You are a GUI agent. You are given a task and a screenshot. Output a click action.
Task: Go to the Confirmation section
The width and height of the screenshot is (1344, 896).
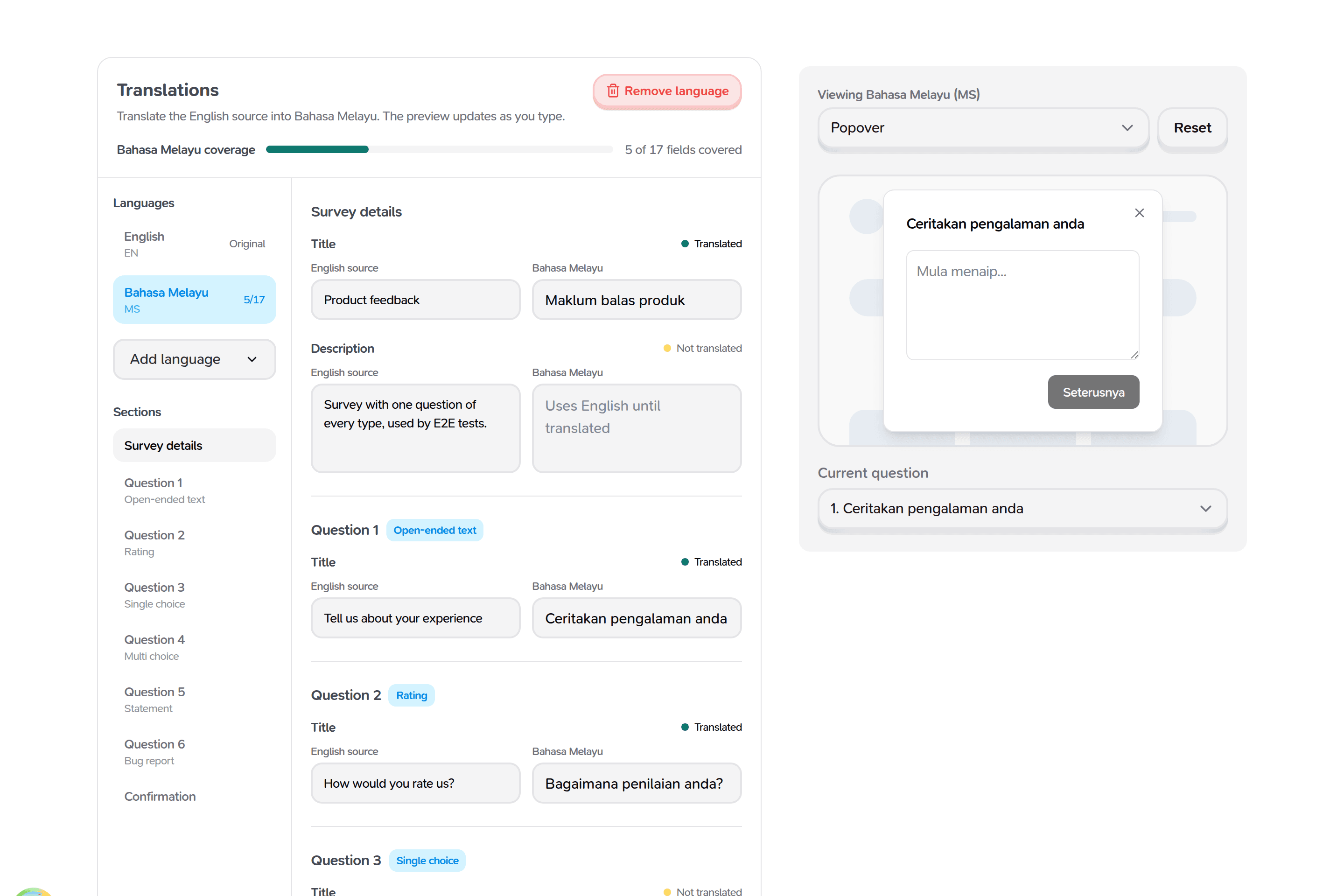tap(194, 796)
